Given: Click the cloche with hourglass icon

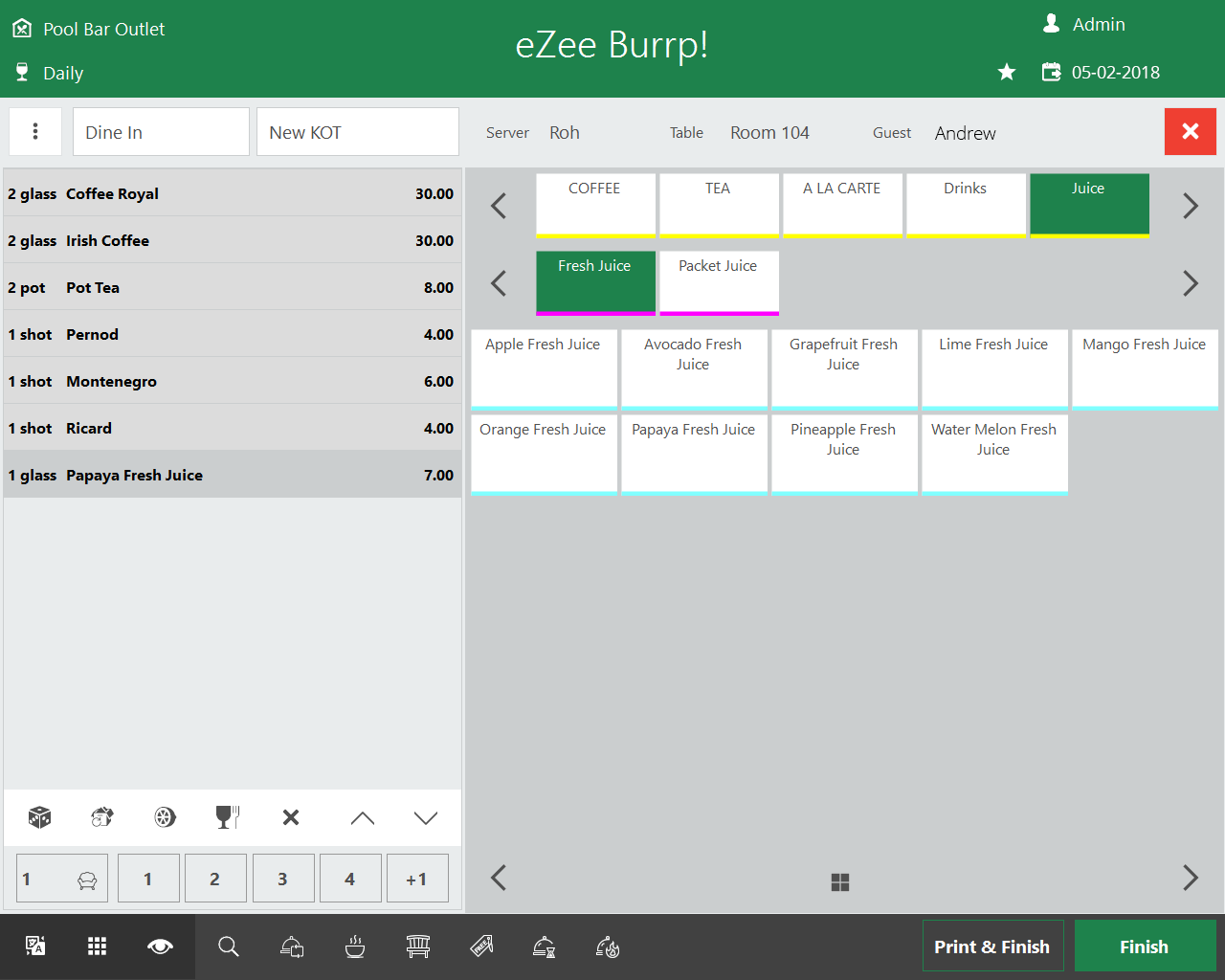Looking at the screenshot, I should (x=545, y=947).
